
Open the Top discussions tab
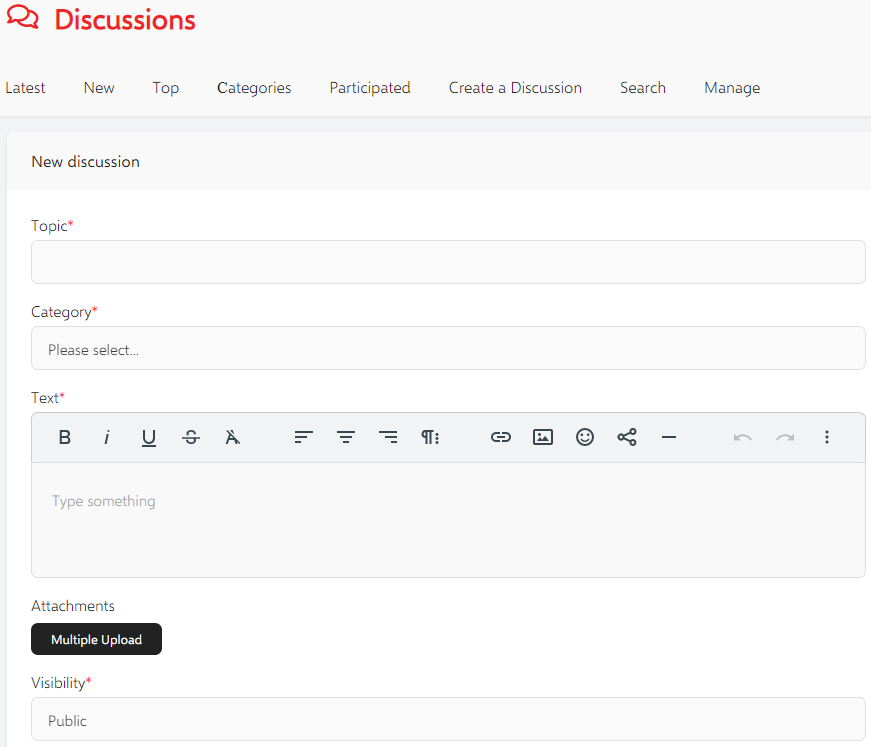coord(166,88)
